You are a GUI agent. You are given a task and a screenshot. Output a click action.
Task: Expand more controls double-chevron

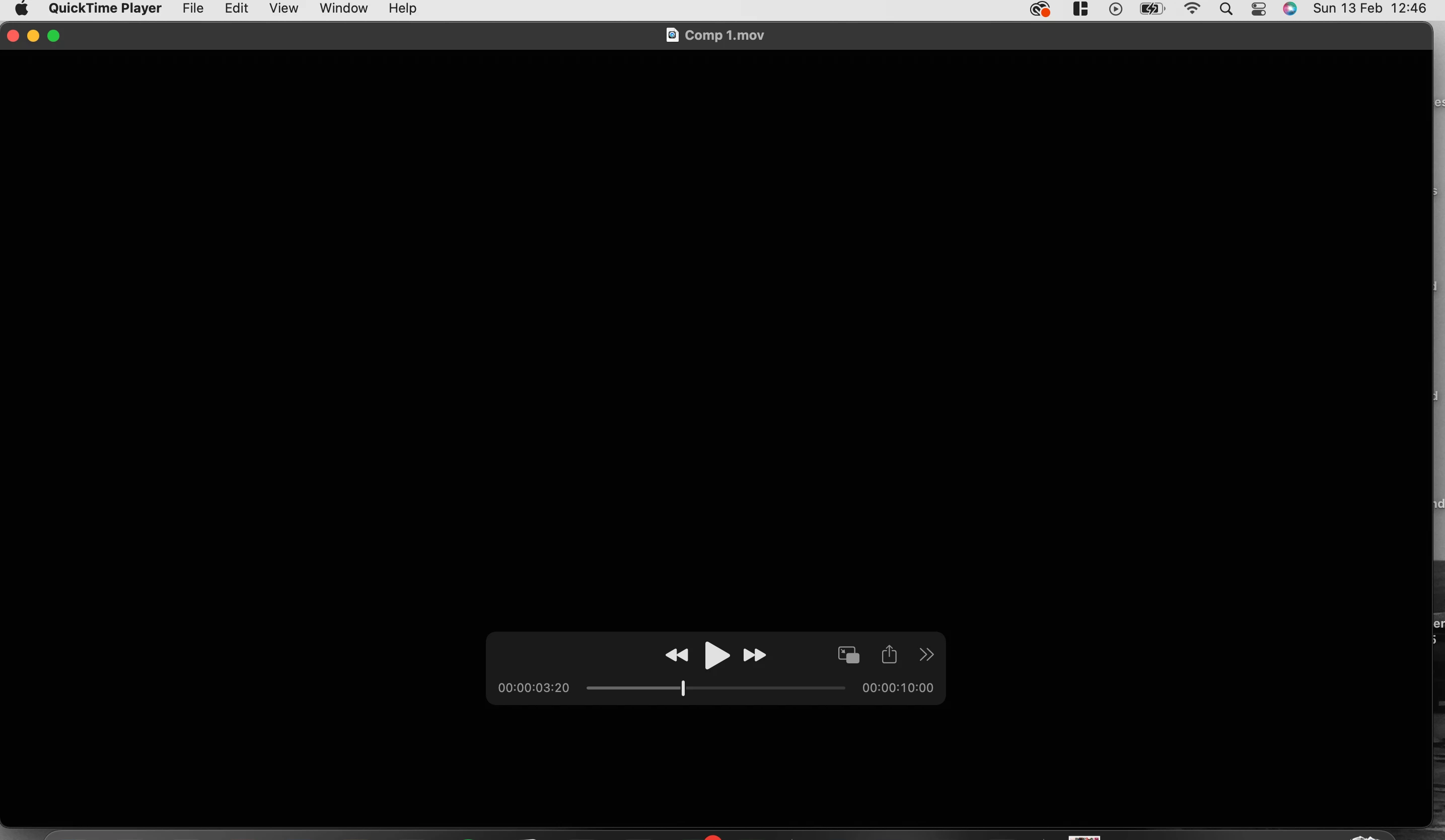click(x=926, y=654)
